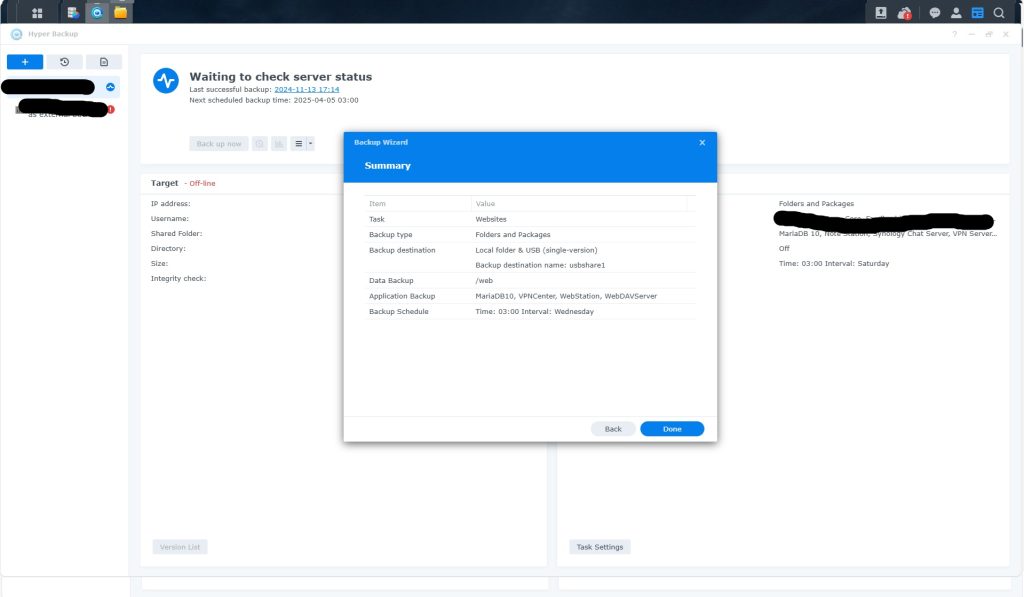Screen dimensions: 1024x597
Task: Expand the task actions dropdown arrow
Action: pos(311,144)
